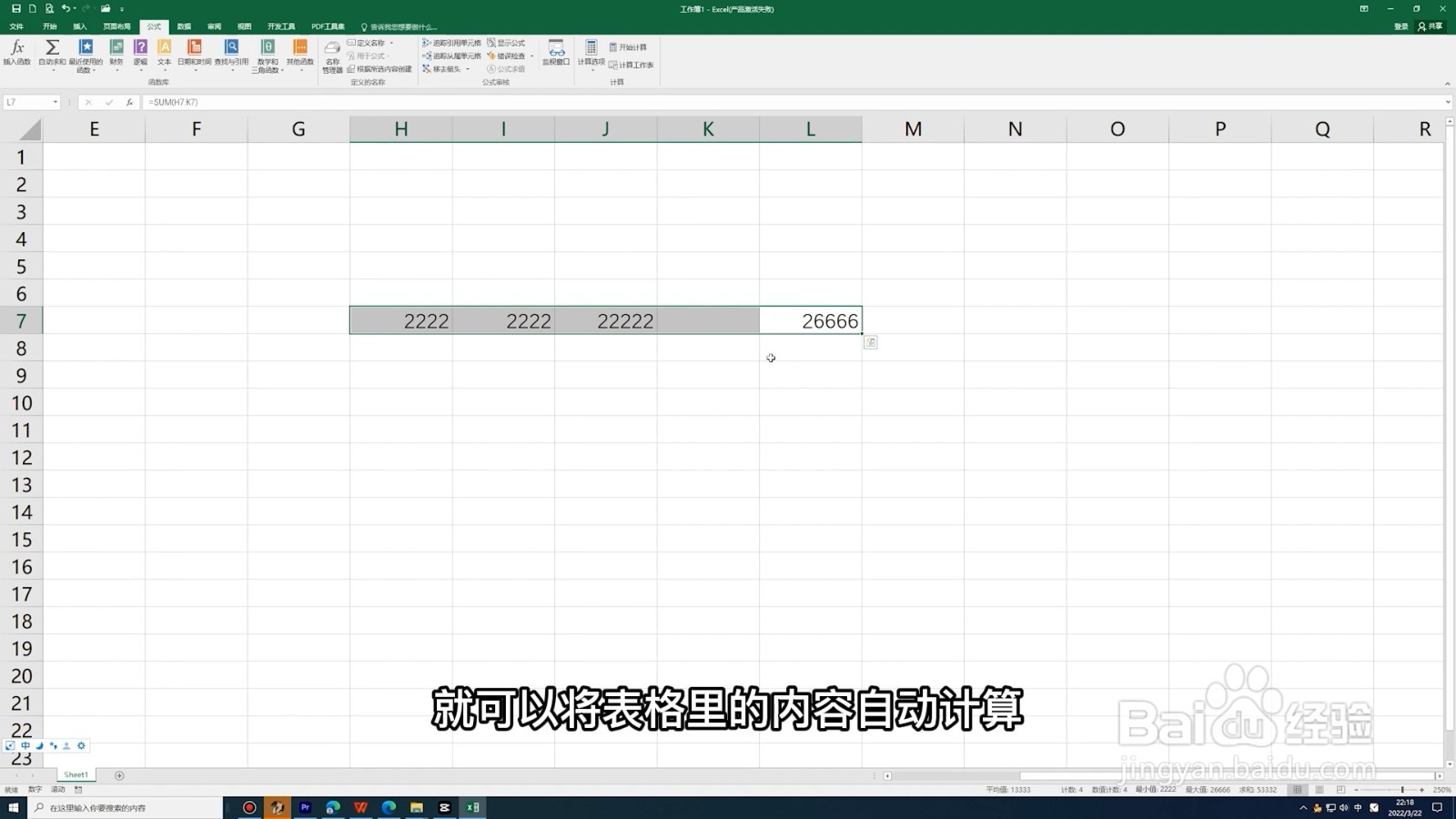
Task: Click the Tell Me search box
Action: (399, 26)
